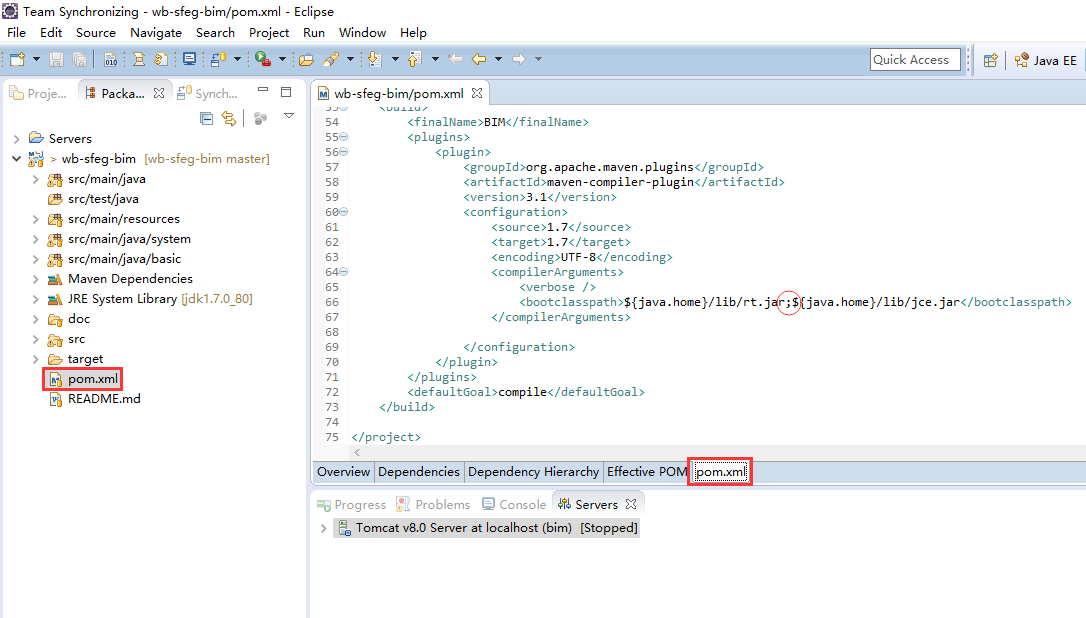The width and height of the screenshot is (1086, 618).
Task: Open the Console view tab
Action: pos(515,504)
